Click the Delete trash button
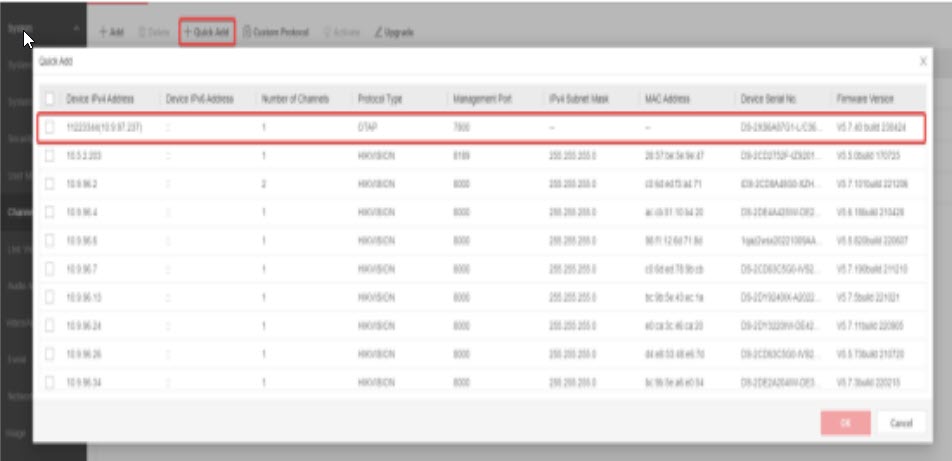This screenshot has width=952, height=461. pyautogui.click(x=153, y=32)
